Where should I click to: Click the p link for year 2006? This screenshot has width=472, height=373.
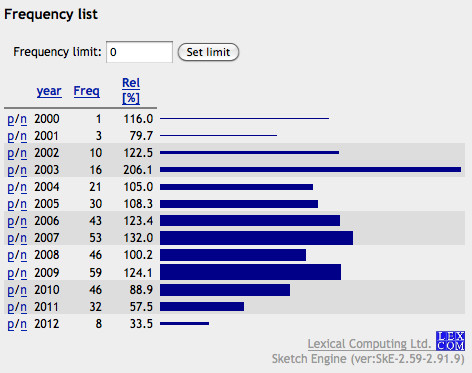click(x=11, y=221)
